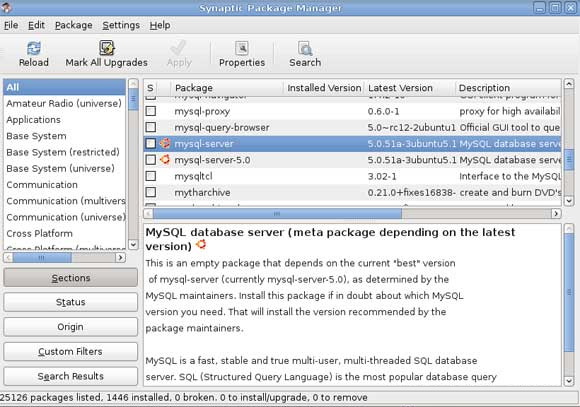
Task: Click version 0.6.0-1 cell
Action: click(x=383, y=111)
